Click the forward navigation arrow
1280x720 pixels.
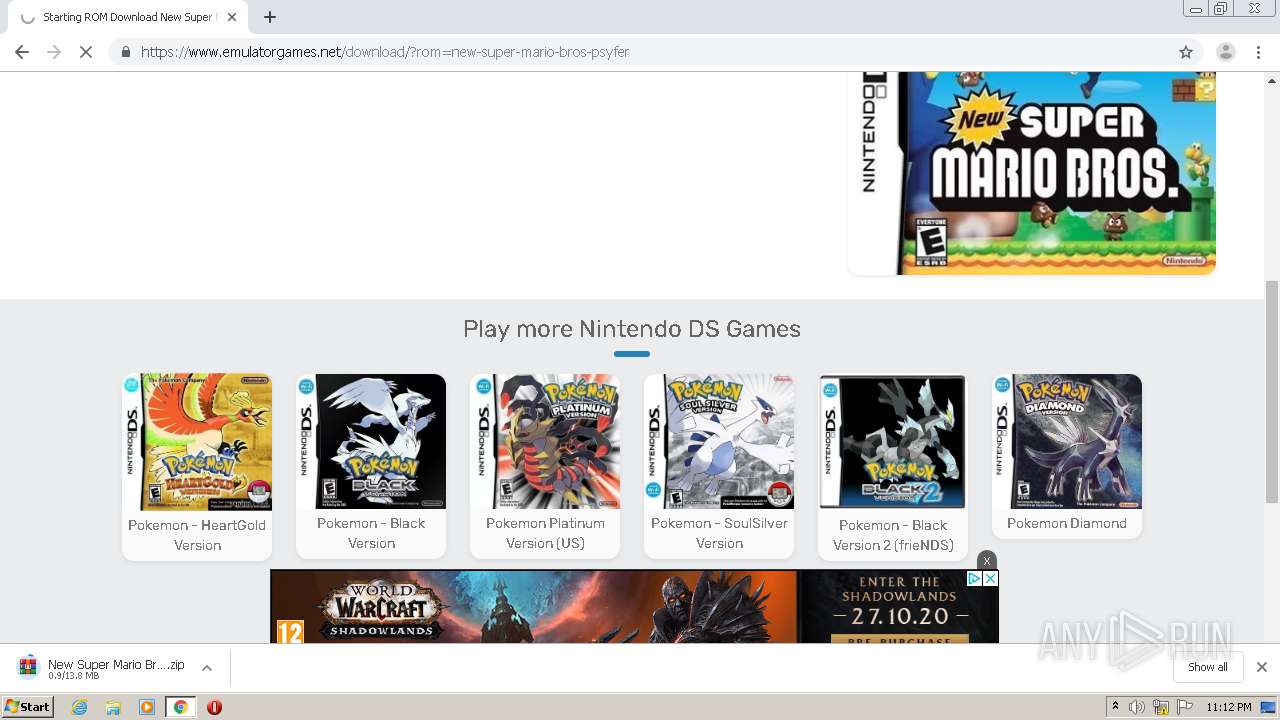coord(54,52)
